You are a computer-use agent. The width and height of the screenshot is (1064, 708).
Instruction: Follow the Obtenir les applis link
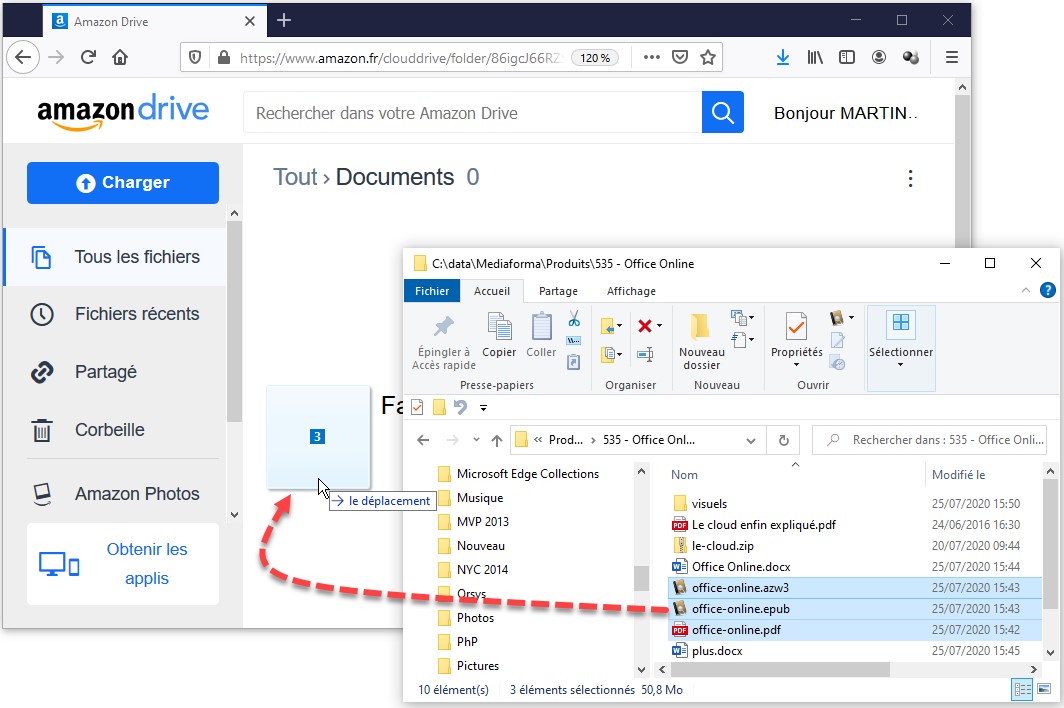pos(147,564)
